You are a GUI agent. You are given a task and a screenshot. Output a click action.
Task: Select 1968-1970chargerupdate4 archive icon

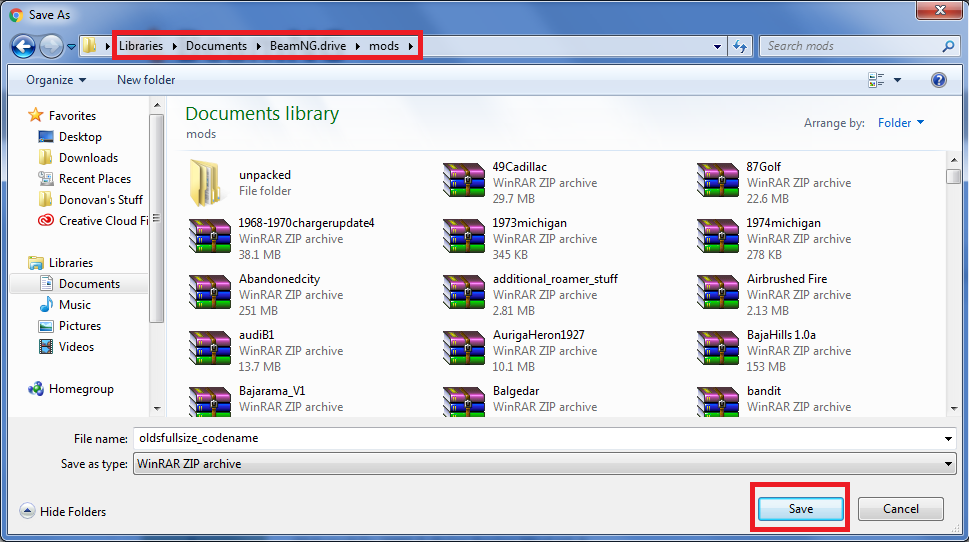point(210,236)
